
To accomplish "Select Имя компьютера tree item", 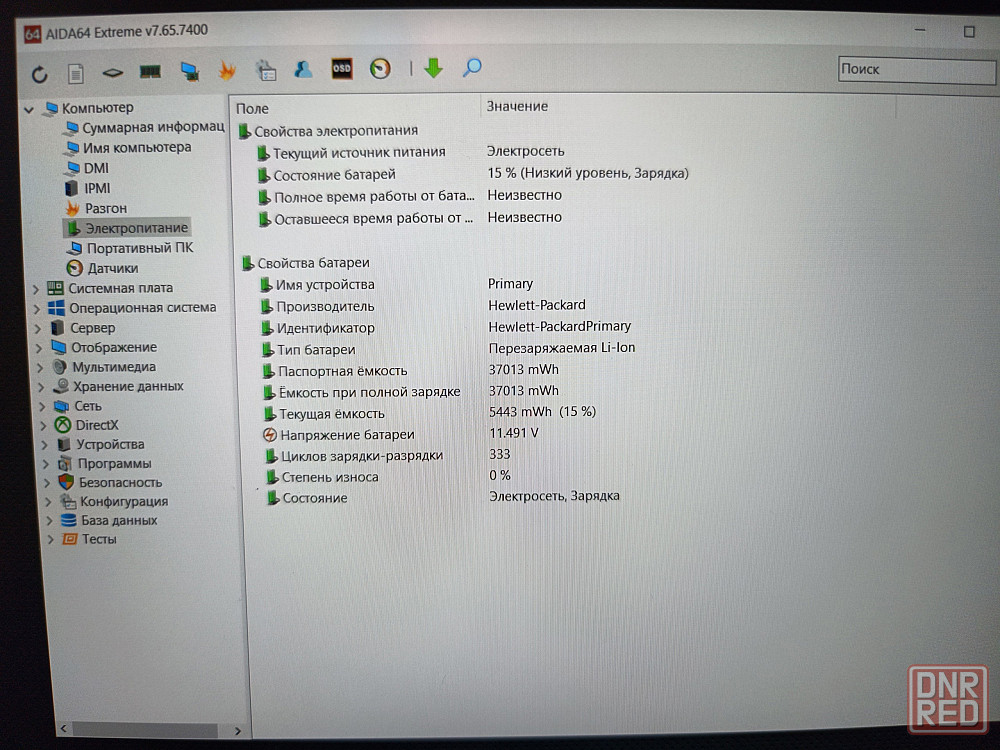I will tap(128, 147).
